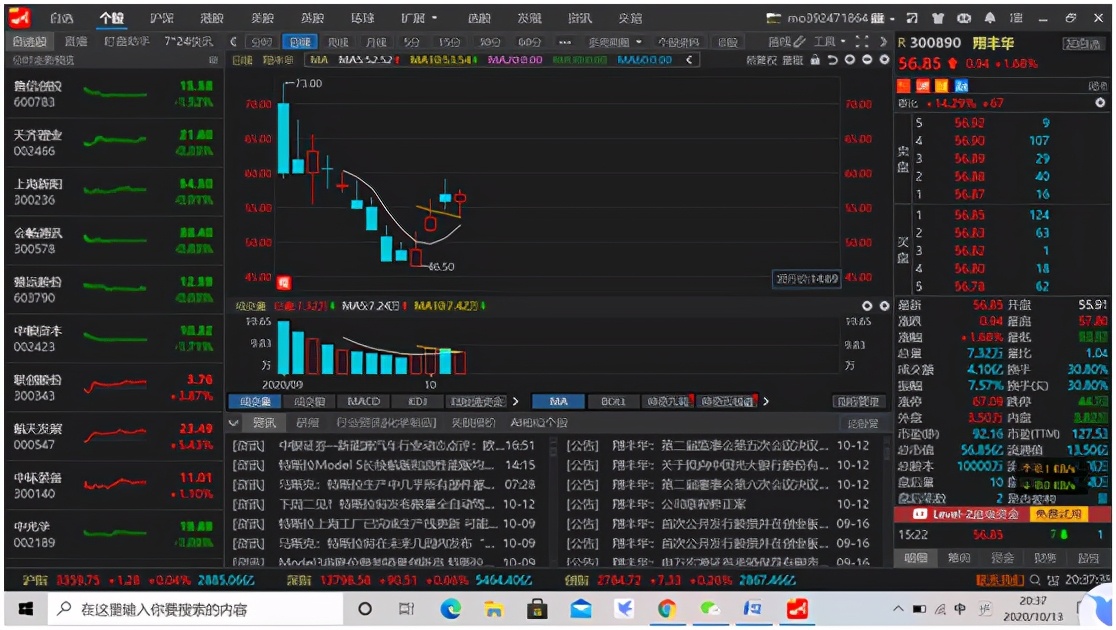1116x630 pixels.
Task: Select stock row 000547 in watchlist
Action: pos(114,436)
